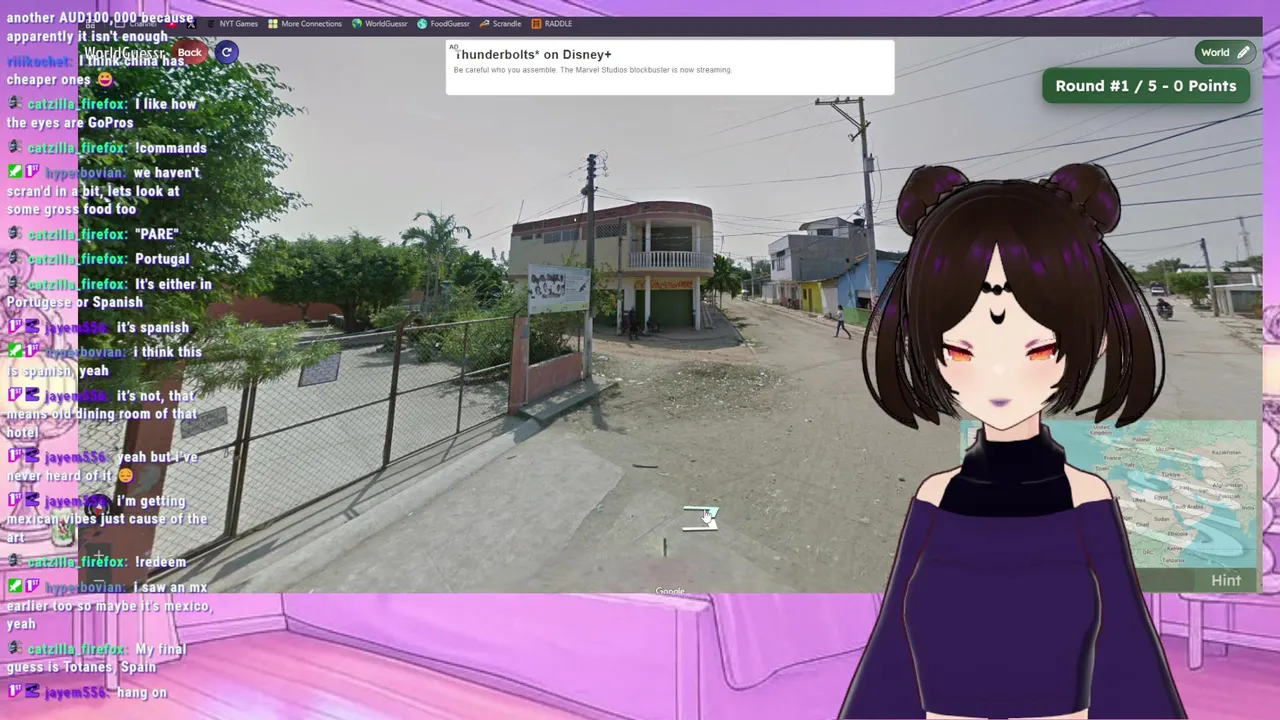Viewport: 1280px width, 720px height.
Task: Click the WorldGuessr globe favicon in bookmarks
Action: pyautogui.click(x=357, y=23)
